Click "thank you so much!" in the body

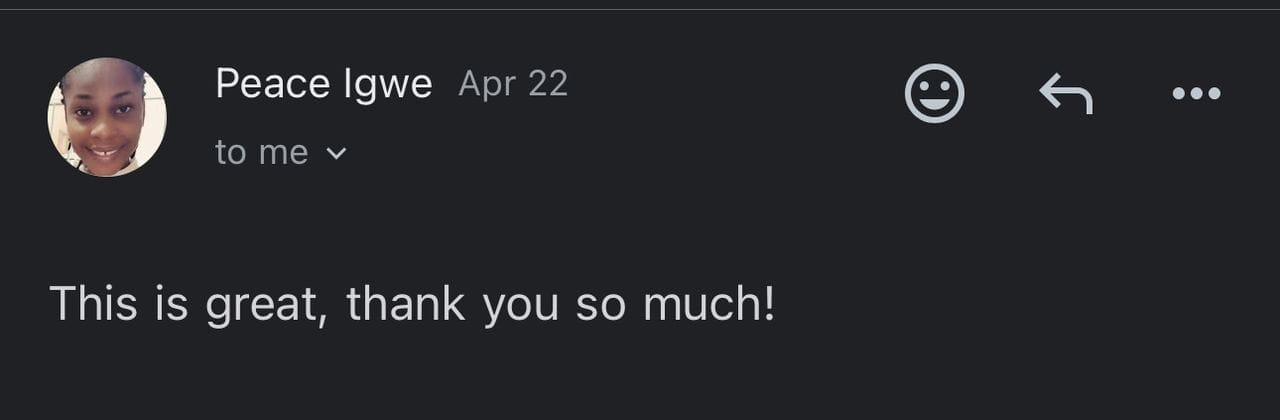560,303
